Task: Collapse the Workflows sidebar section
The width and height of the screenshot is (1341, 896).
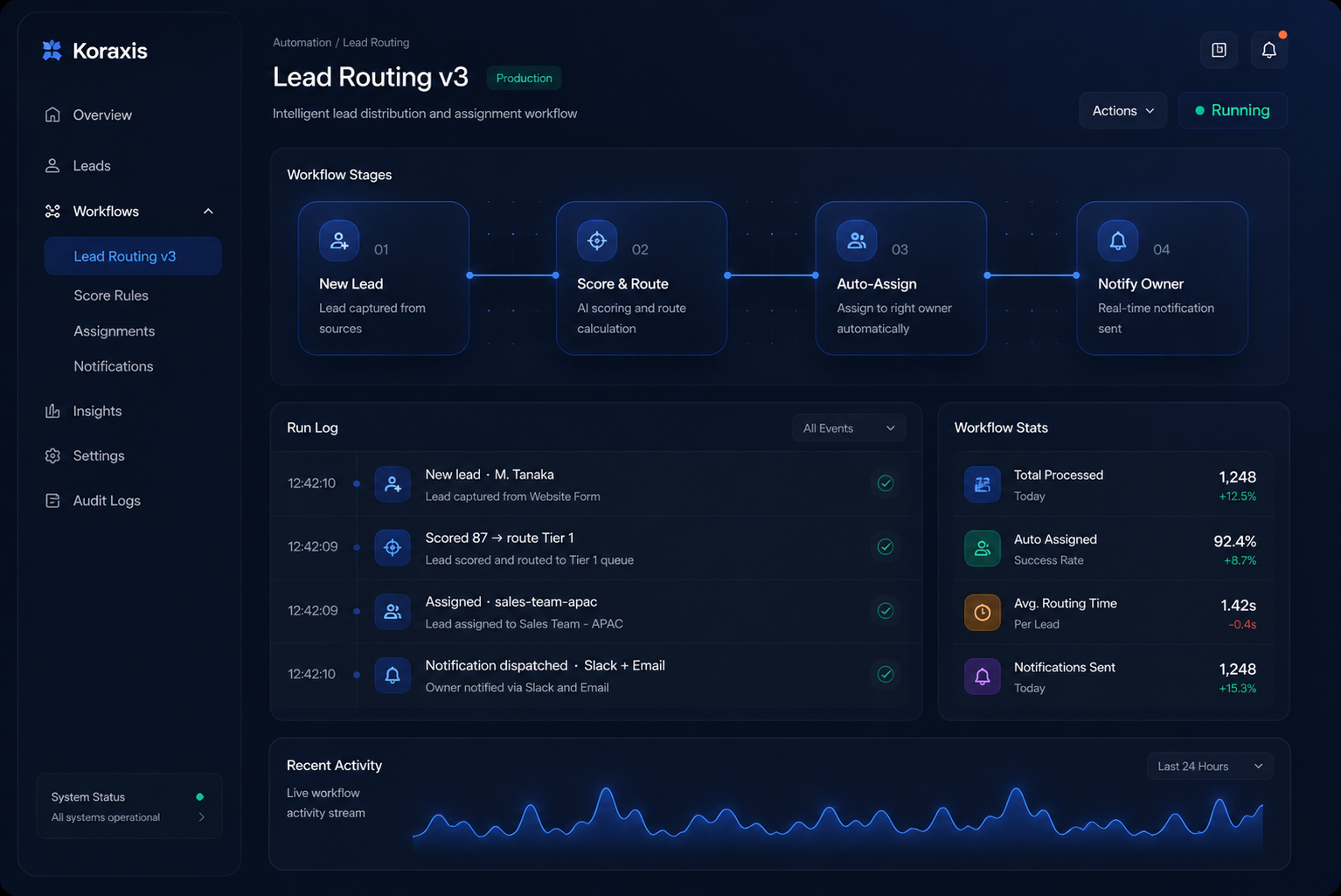Action: click(208, 212)
